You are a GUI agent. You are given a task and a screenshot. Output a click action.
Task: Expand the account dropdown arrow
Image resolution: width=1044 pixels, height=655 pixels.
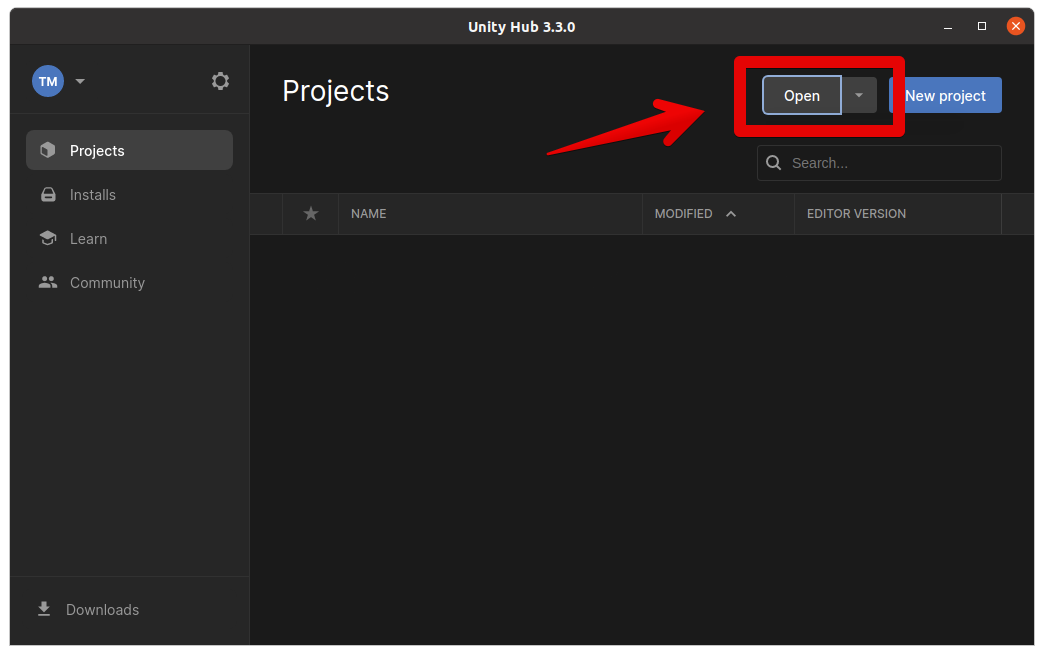coord(80,81)
